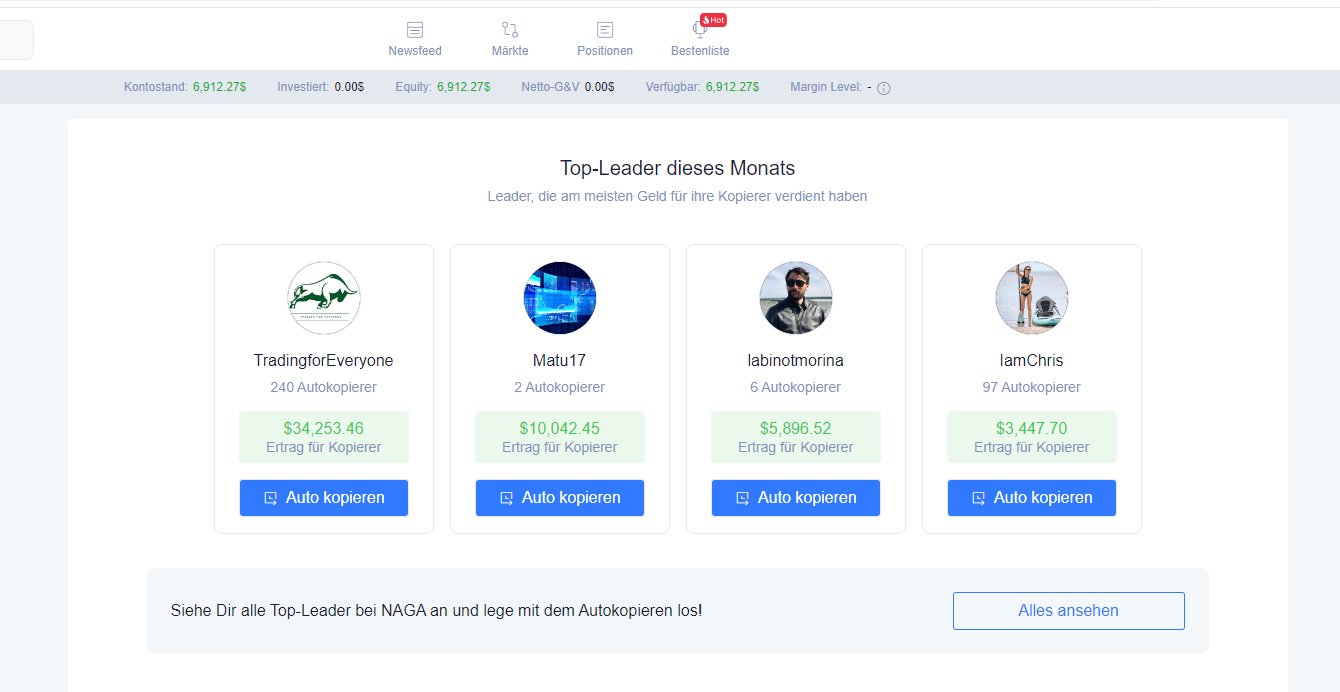Image resolution: width=1340 pixels, height=692 pixels.
Task: Open the IamChris username link
Action: point(1032,360)
